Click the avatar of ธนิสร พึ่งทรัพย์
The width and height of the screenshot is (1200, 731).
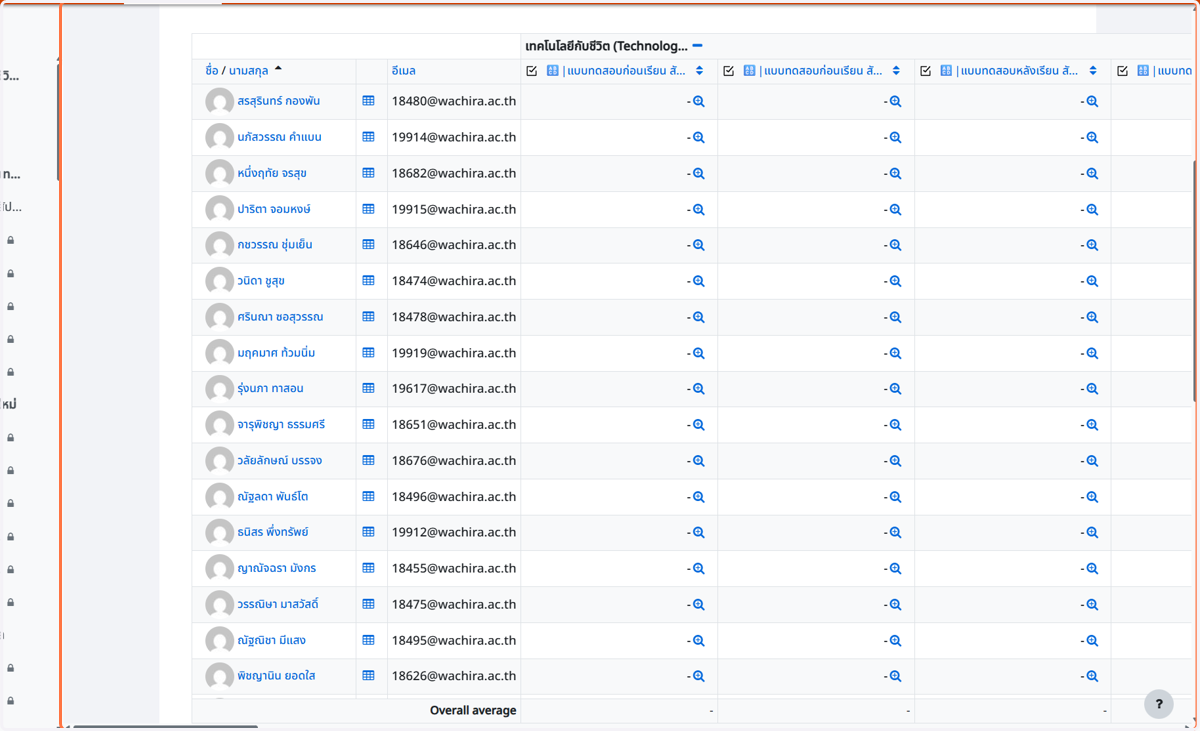(219, 533)
